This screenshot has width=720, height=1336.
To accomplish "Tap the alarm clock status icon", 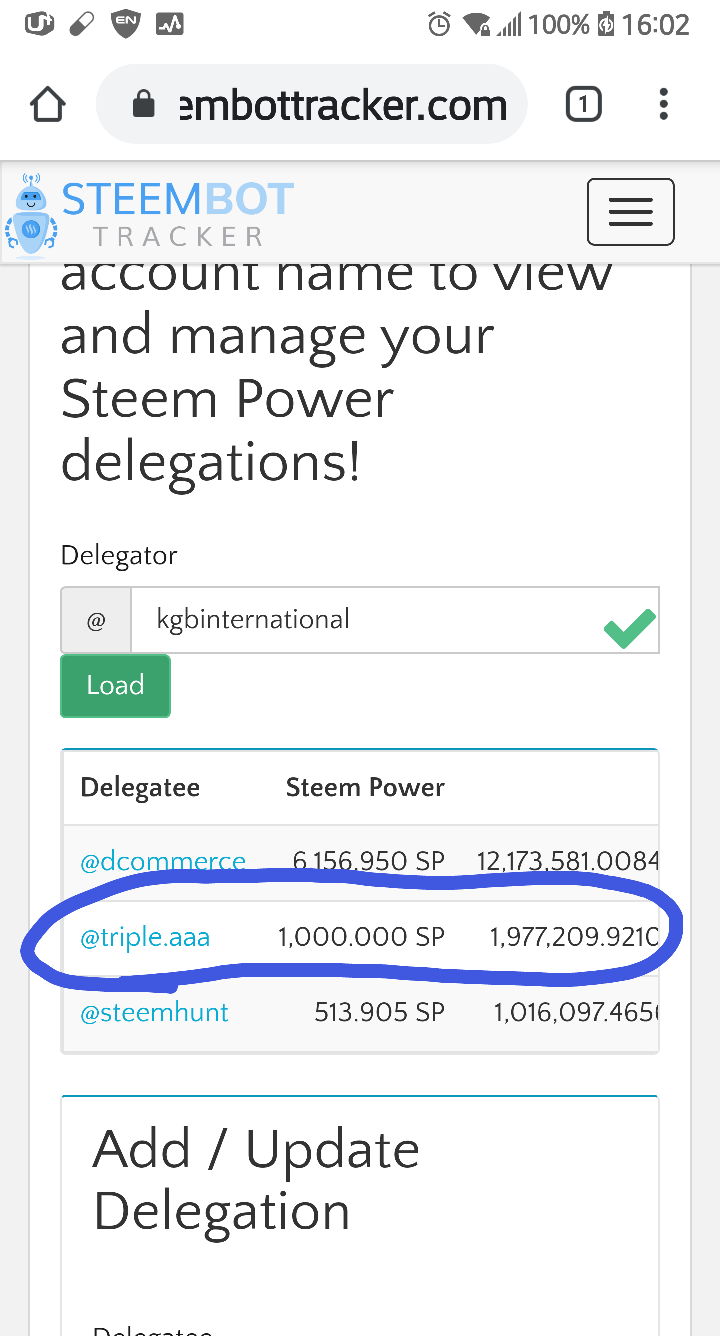I will point(438,24).
